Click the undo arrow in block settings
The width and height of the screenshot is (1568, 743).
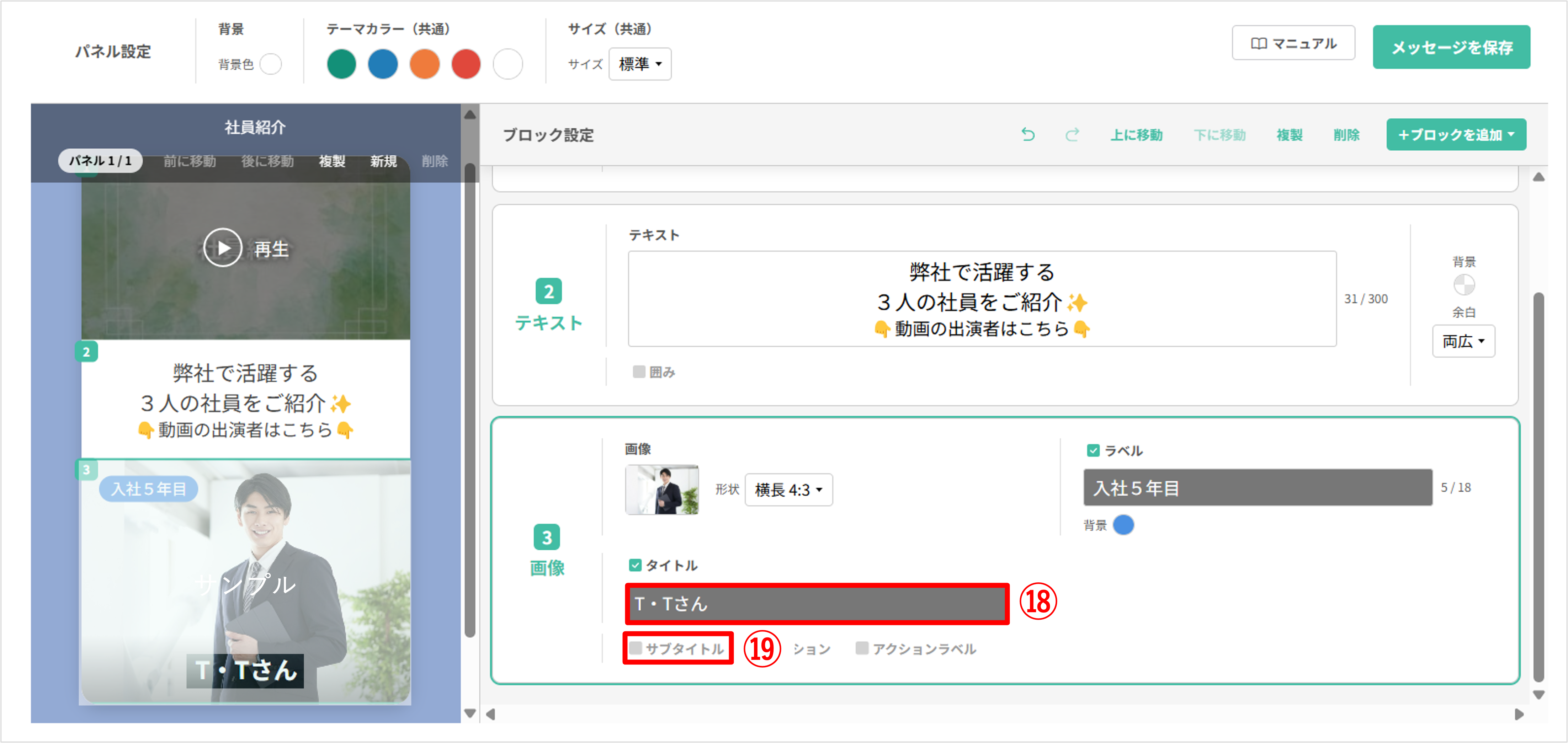click(x=1029, y=134)
